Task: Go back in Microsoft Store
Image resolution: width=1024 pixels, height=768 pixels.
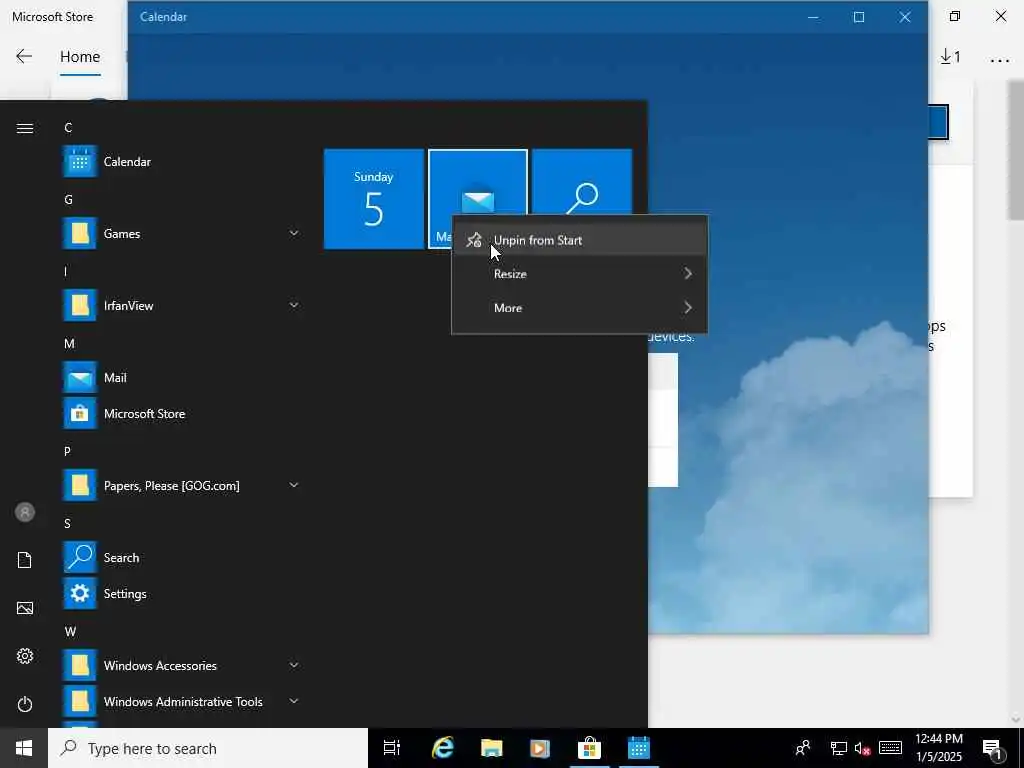Action: [24, 56]
